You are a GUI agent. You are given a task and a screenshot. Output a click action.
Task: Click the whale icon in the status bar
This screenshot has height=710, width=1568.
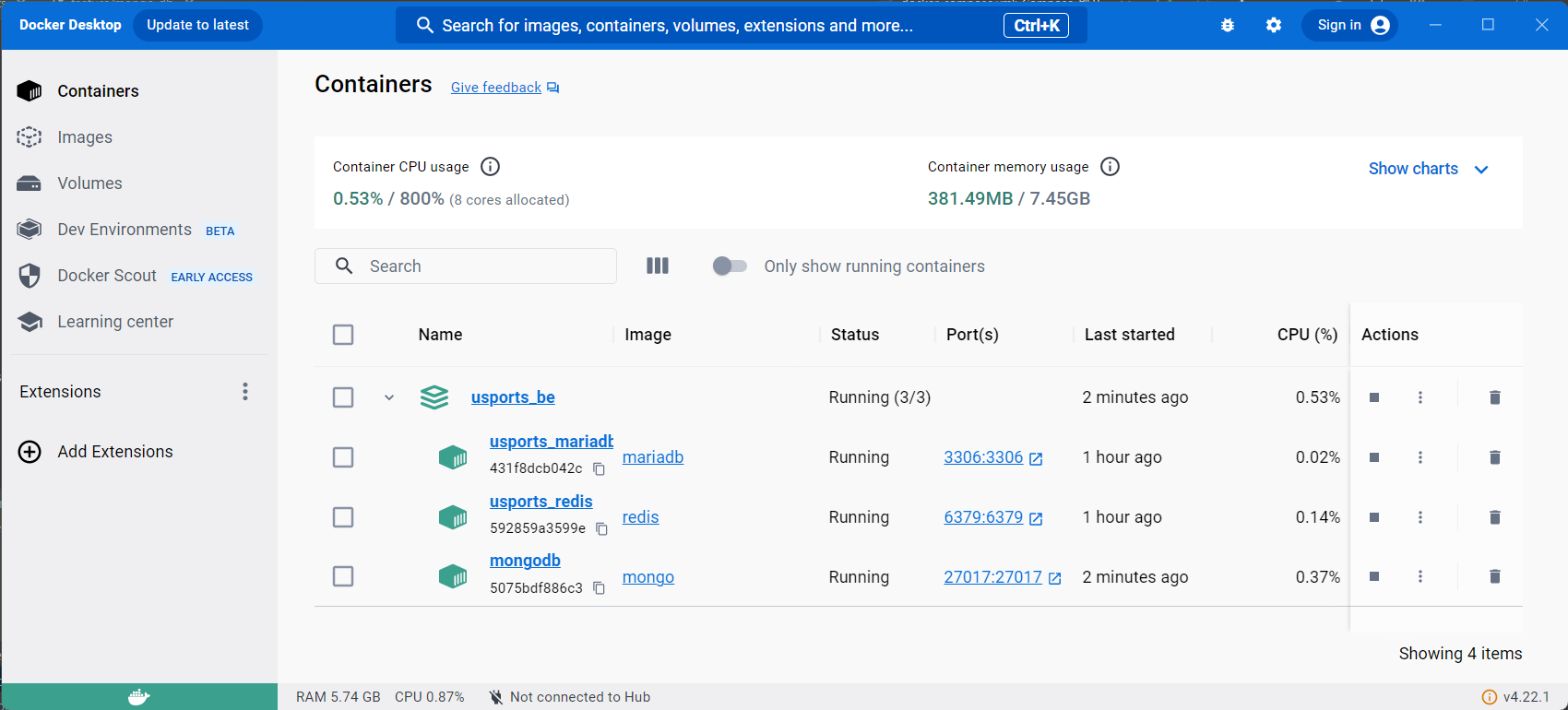tap(139, 697)
